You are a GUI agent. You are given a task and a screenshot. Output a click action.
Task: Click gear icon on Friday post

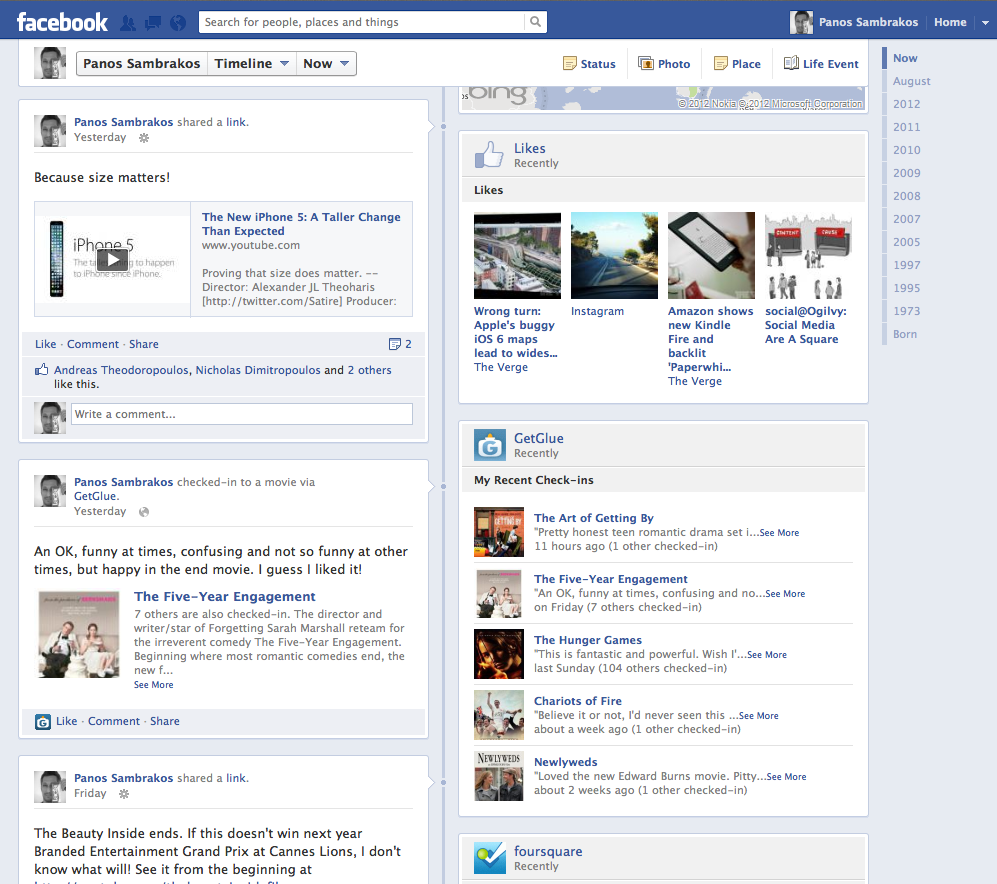click(124, 794)
